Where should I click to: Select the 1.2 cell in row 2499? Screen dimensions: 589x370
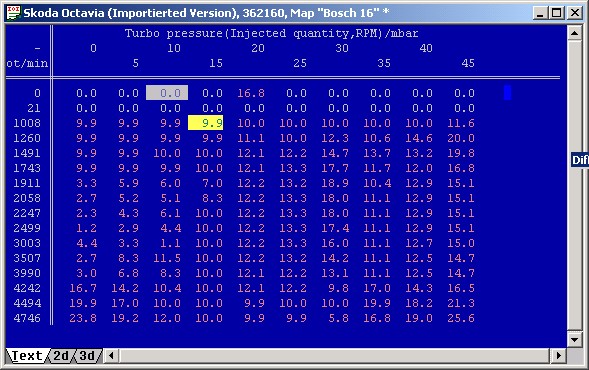pyautogui.click(x=86, y=228)
